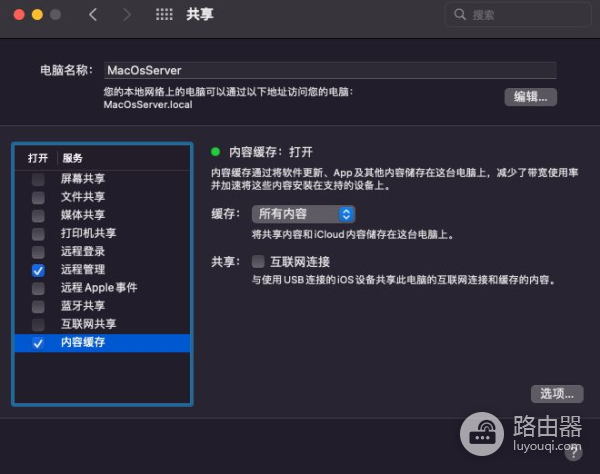Click the 编辑... button
Viewport: 600px width, 474px height.
pos(530,97)
